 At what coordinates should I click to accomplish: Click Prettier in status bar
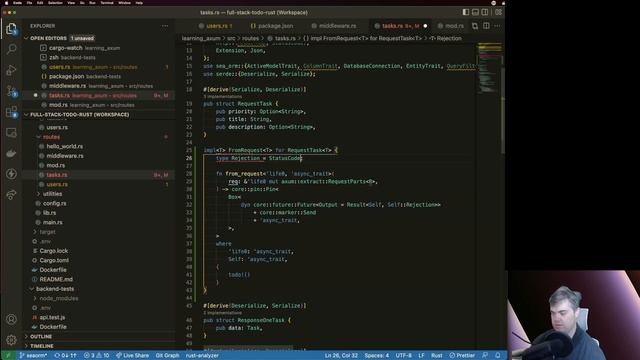[462, 356]
